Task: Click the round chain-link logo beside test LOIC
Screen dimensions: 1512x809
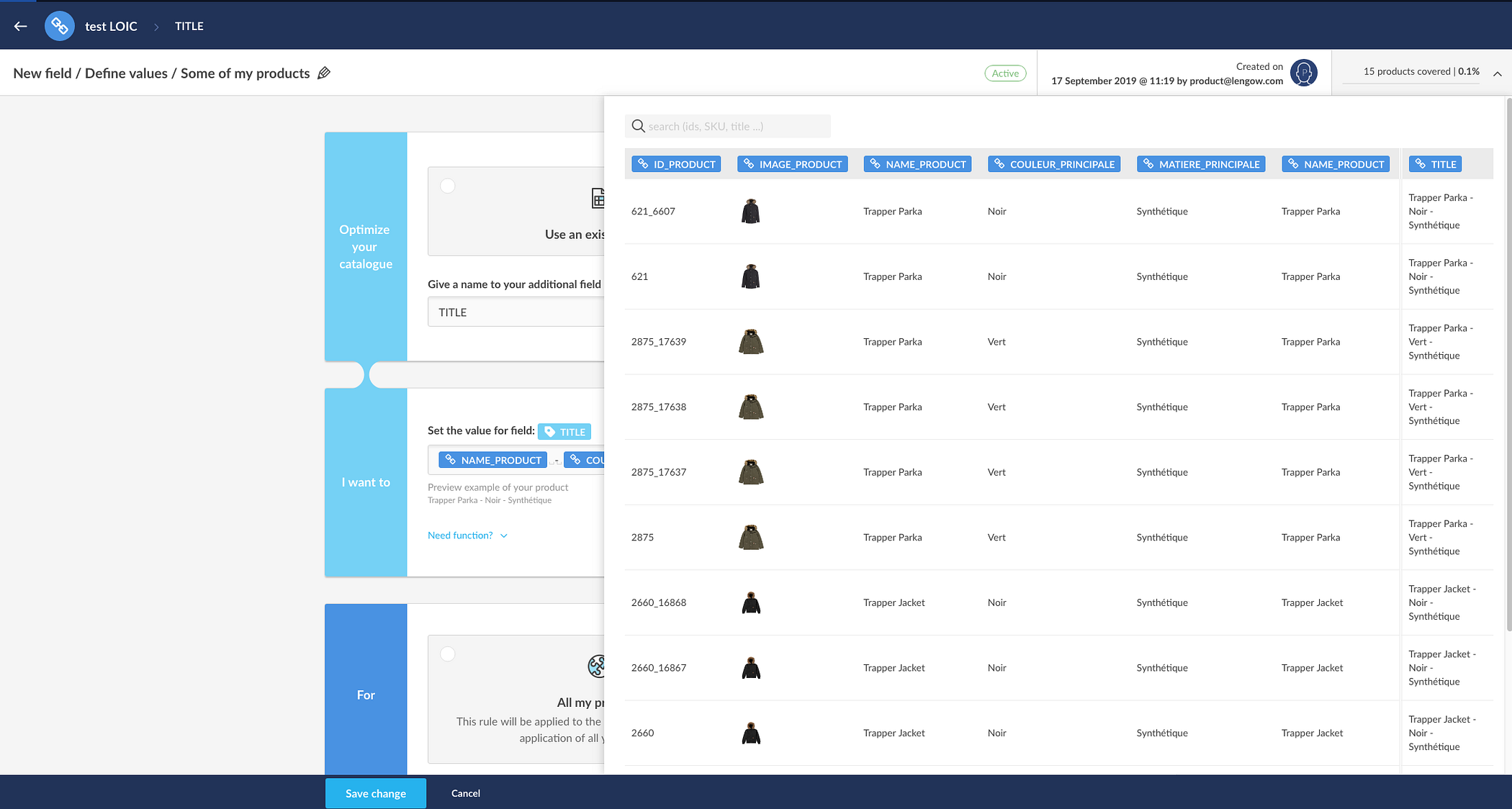Action: pyautogui.click(x=59, y=26)
